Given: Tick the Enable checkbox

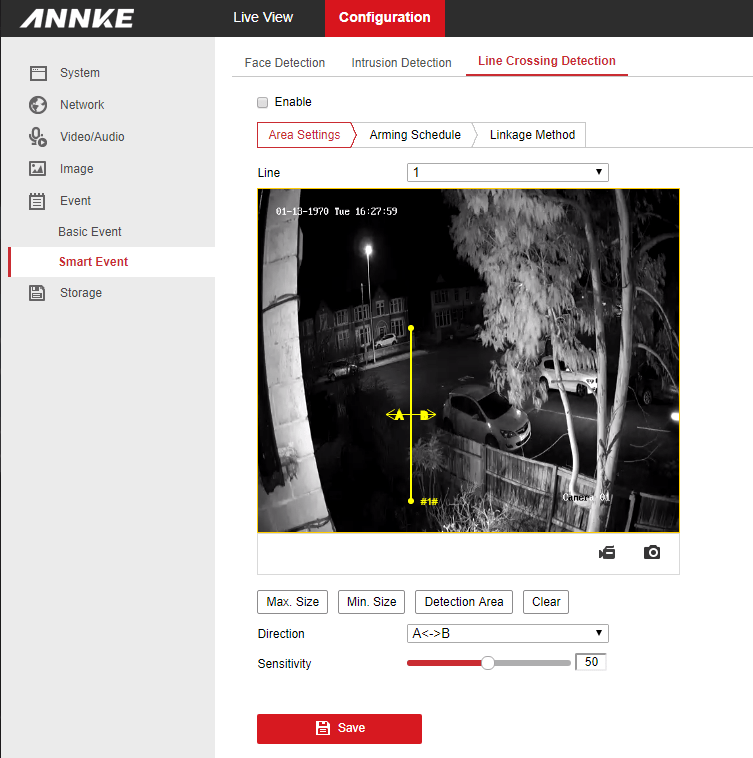Looking at the screenshot, I should pyautogui.click(x=263, y=102).
